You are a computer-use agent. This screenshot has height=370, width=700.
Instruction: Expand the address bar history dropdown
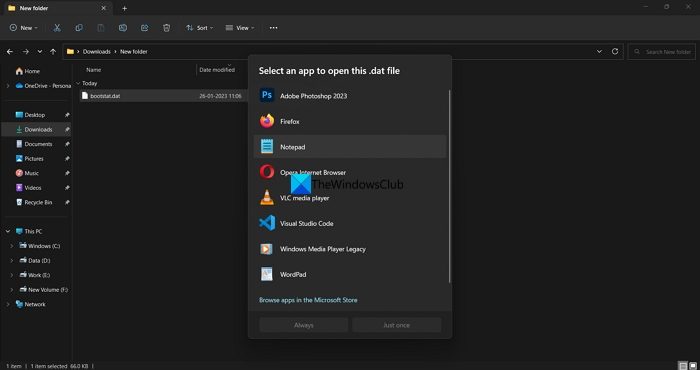(599, 52)
